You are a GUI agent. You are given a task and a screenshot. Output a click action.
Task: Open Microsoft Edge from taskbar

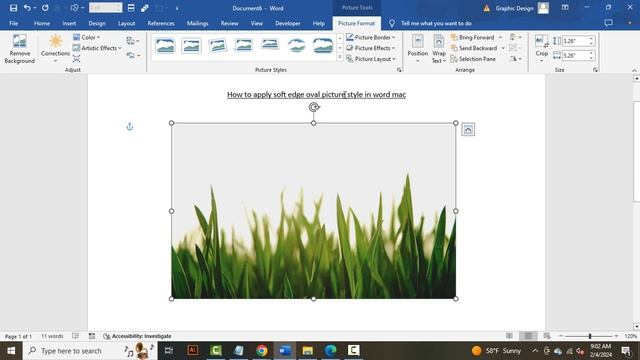330,351
